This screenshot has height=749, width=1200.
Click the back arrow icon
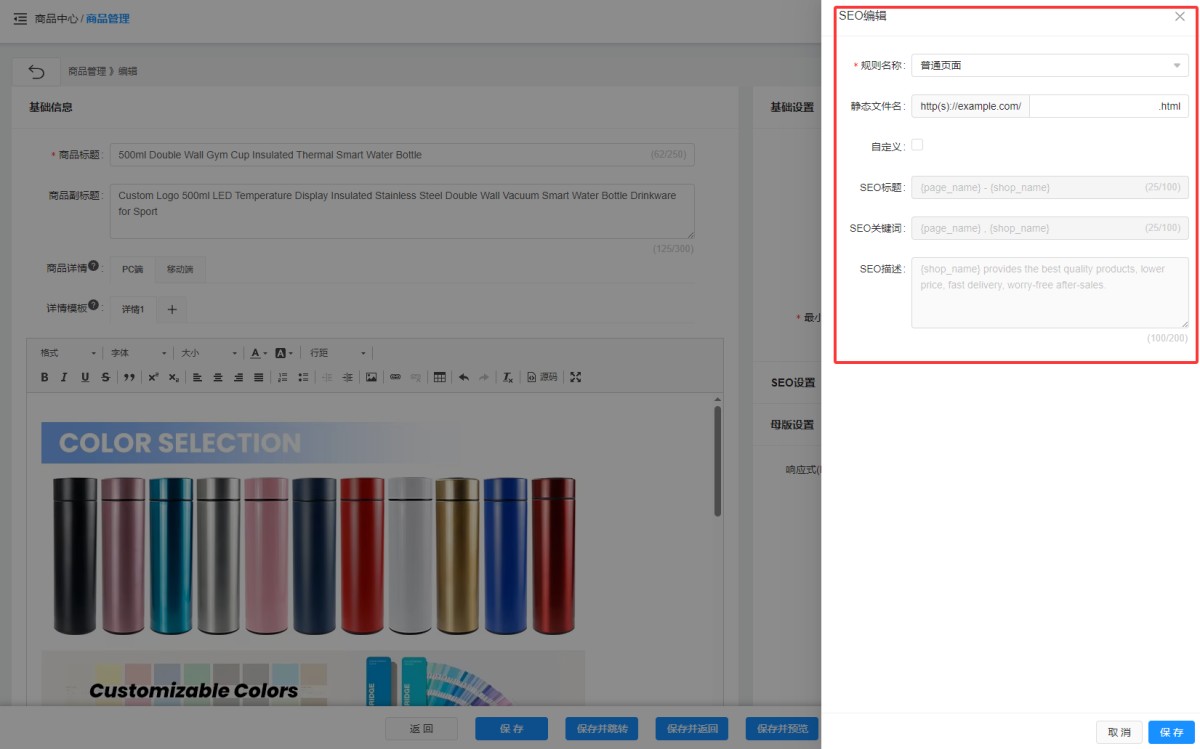37,71
